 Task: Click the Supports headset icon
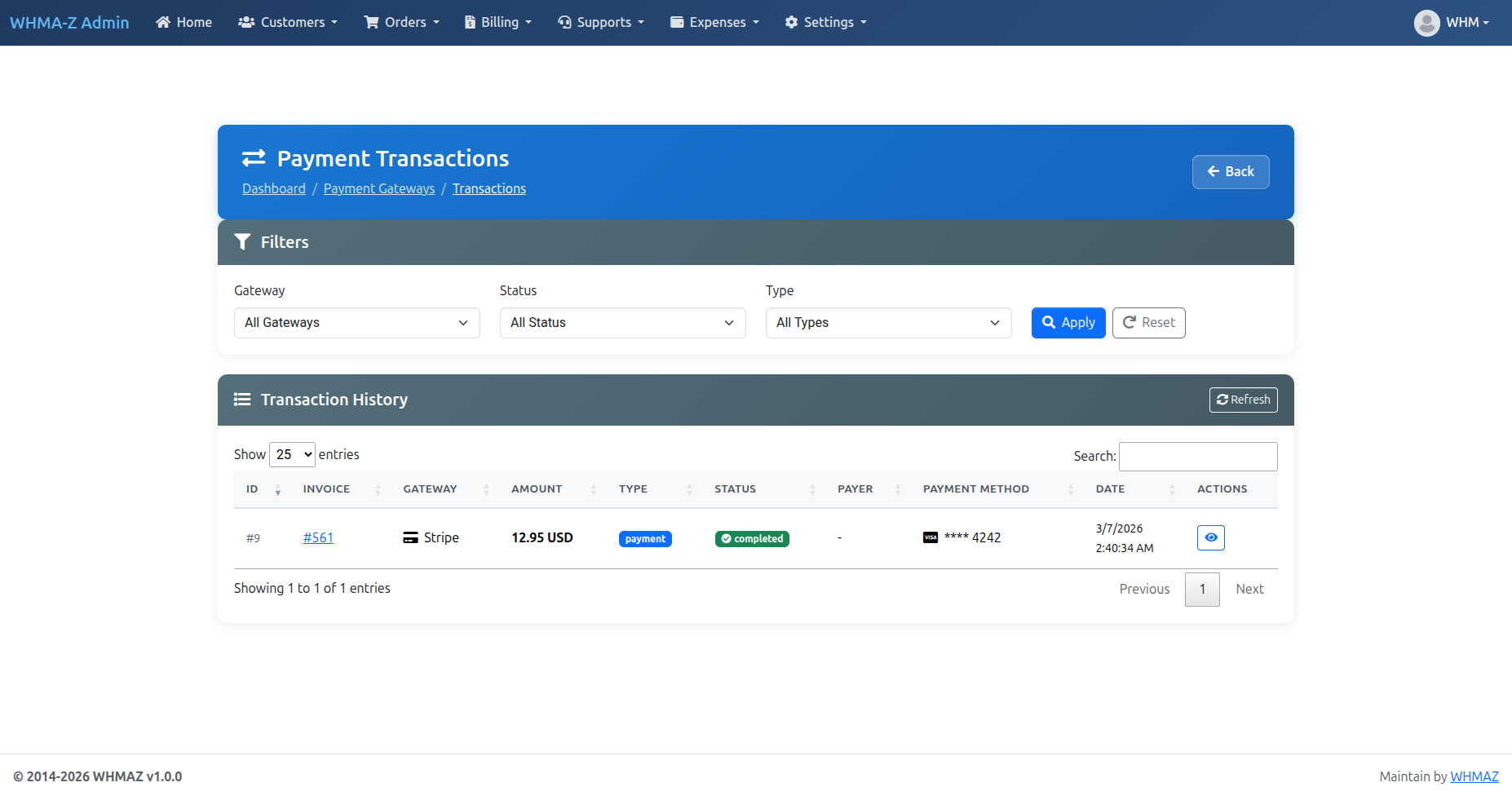(x=564, y=22)
